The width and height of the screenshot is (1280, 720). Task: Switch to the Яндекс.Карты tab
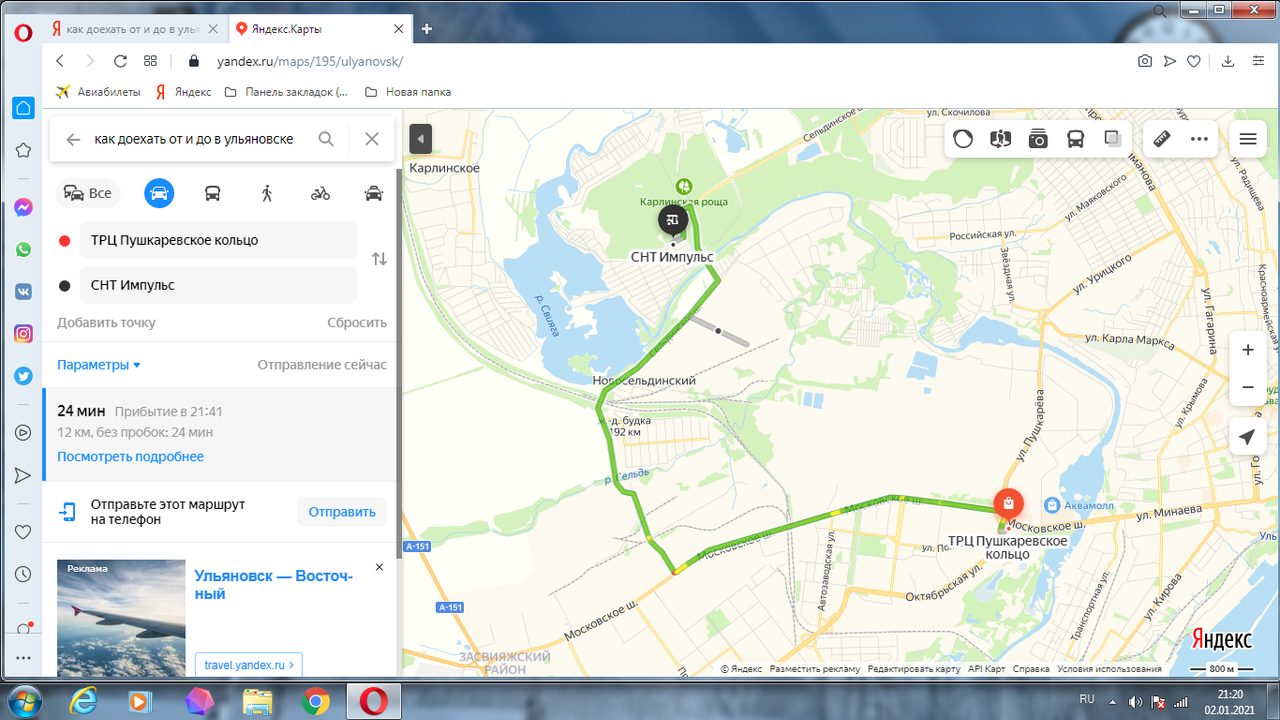320,29
